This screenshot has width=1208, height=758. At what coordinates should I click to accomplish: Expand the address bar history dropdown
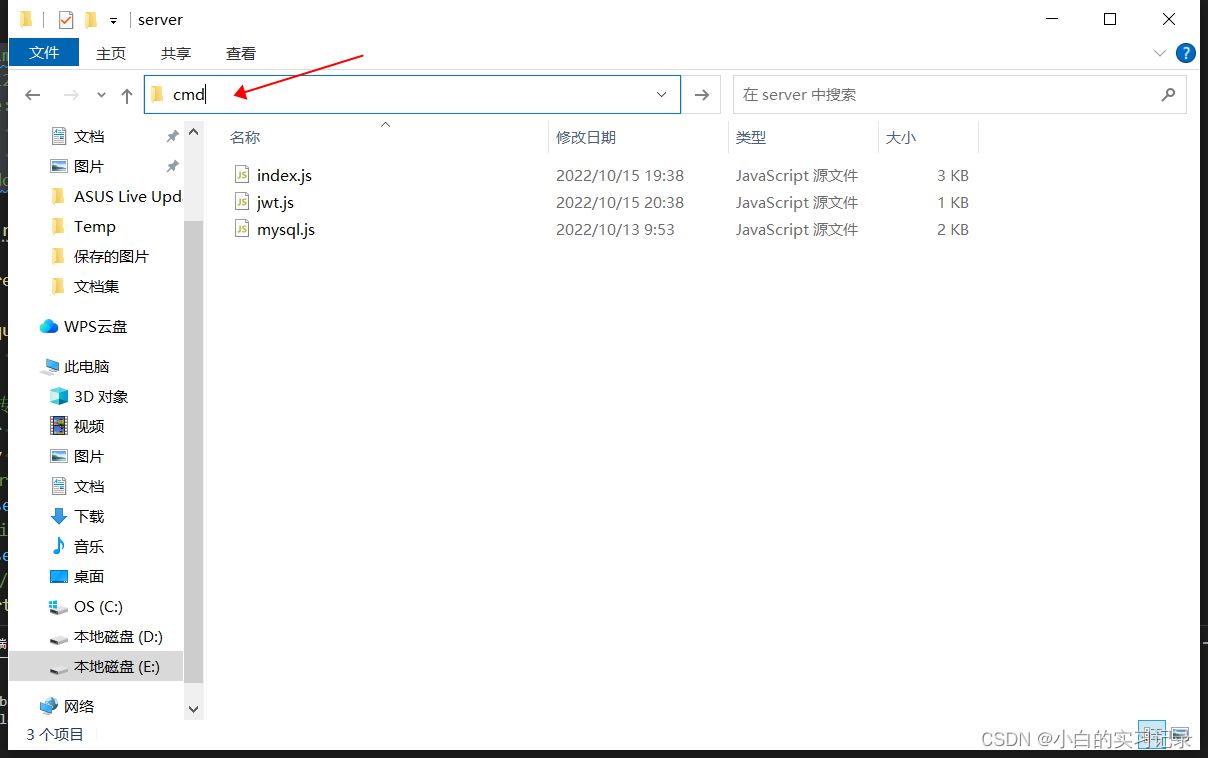[x=661, y=95]
